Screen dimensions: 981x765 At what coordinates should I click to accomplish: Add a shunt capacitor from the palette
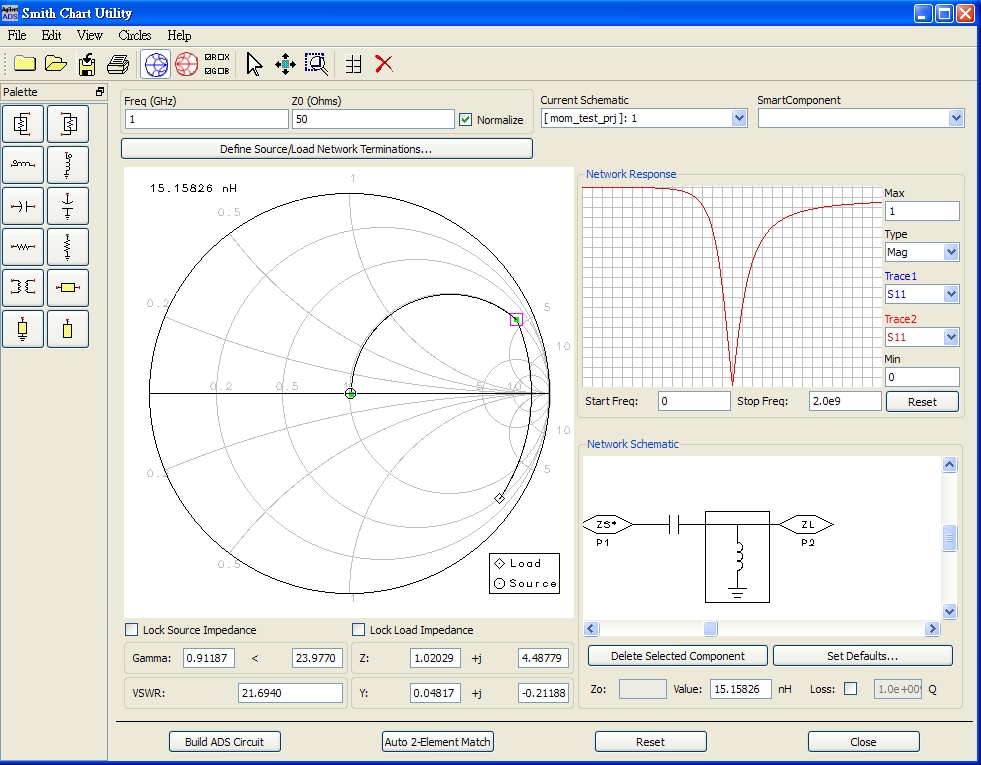tap(68, 206)
